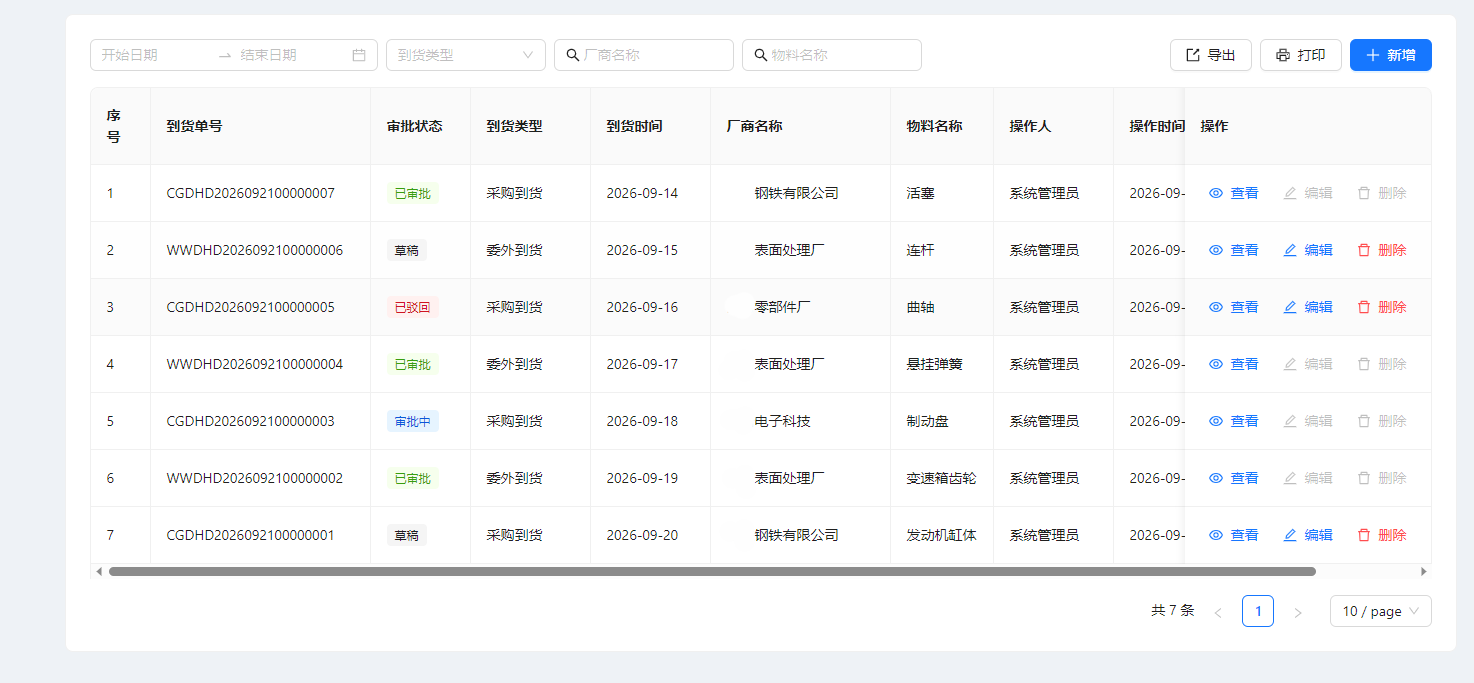Click the horizontal table scrollbar thumb
Screen dimensions: 1474x683
tap(712, 571)
